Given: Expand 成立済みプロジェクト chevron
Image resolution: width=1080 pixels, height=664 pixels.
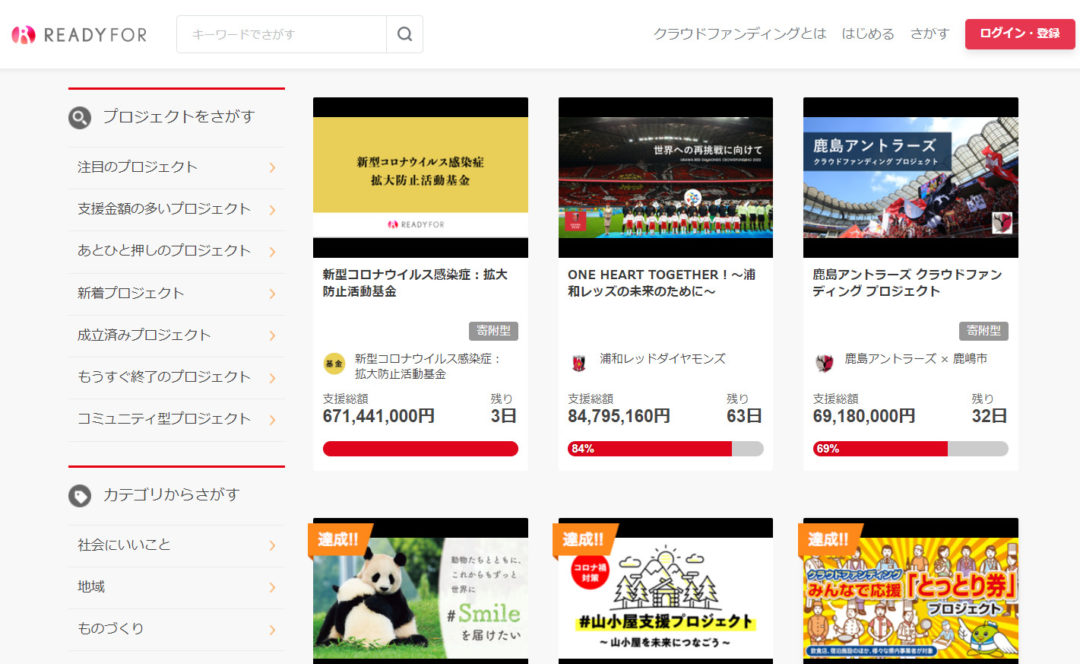Looking at the screenshot, I should pyautogui.click(x=273, y=335).
